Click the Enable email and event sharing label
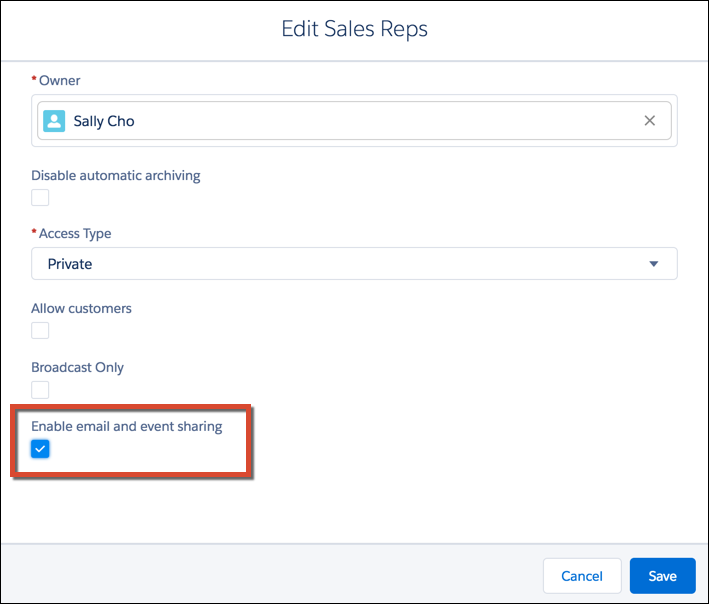Viewport: 709px width, 604px height. pyautogui.click(x=126, y=426)
